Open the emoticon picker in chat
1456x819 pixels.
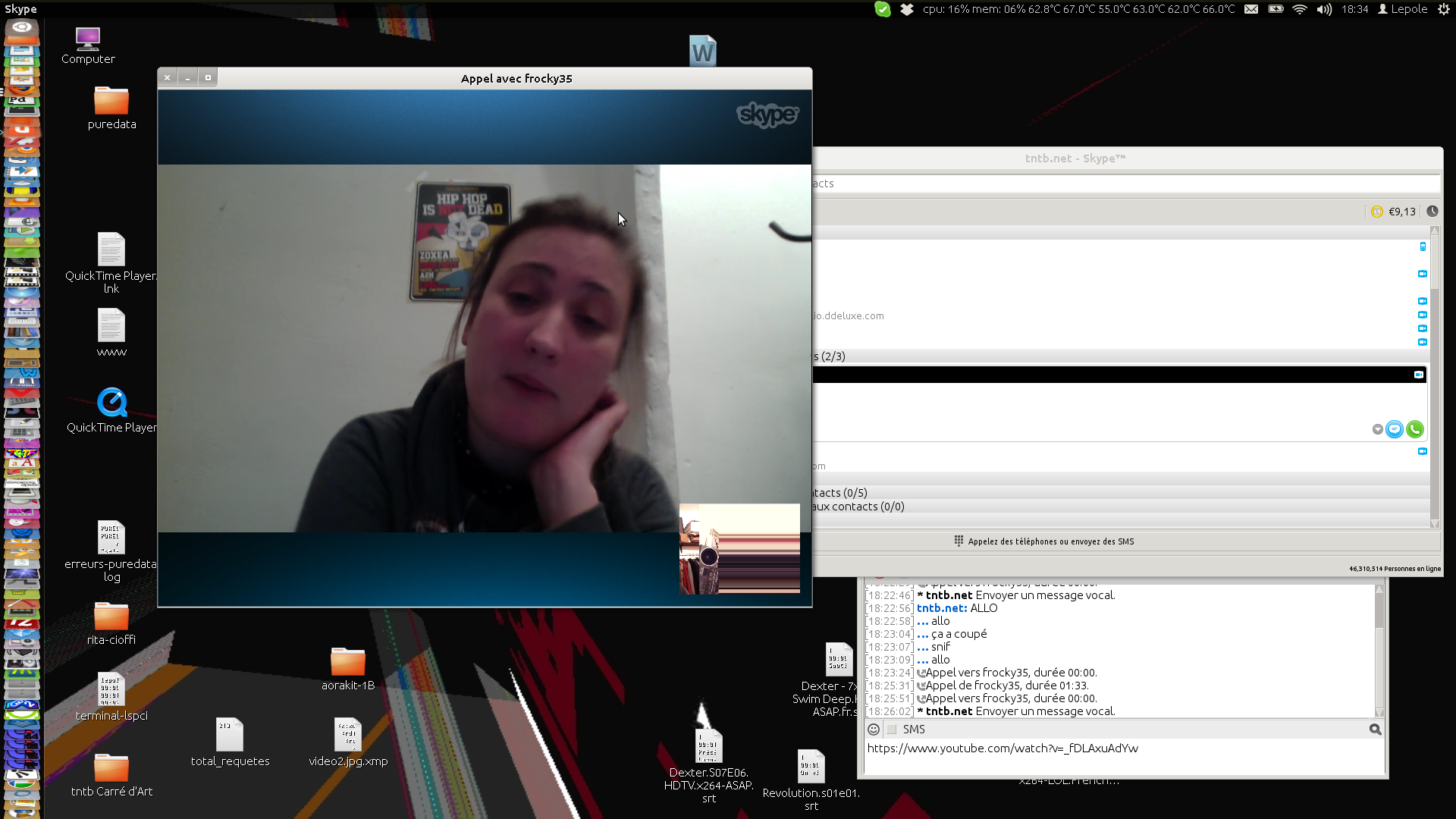click(874, 730)
